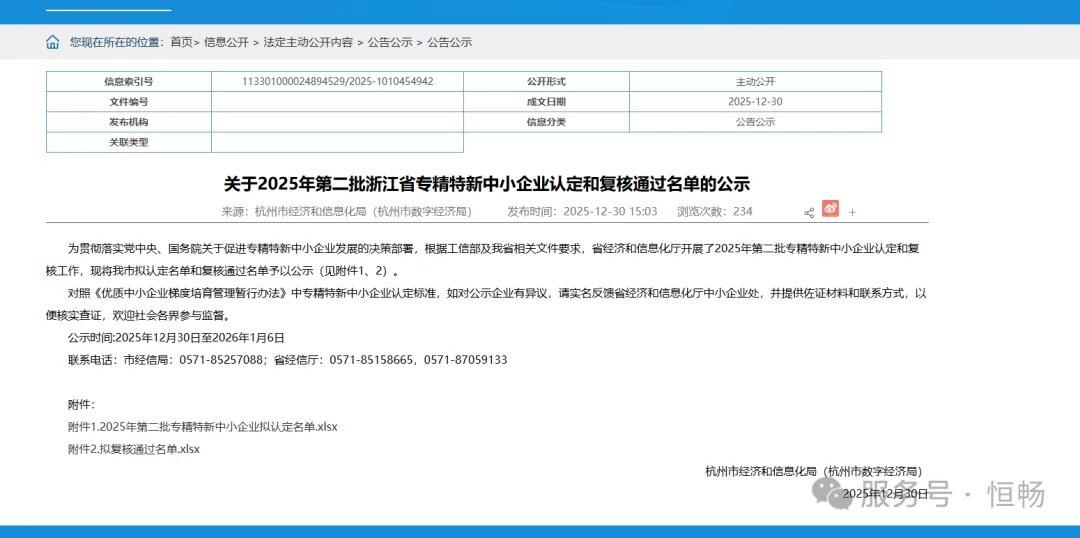Click the 市经信局 phone number 0571-85257088
The image size is (1080, 538).
(x=221, y=359)
